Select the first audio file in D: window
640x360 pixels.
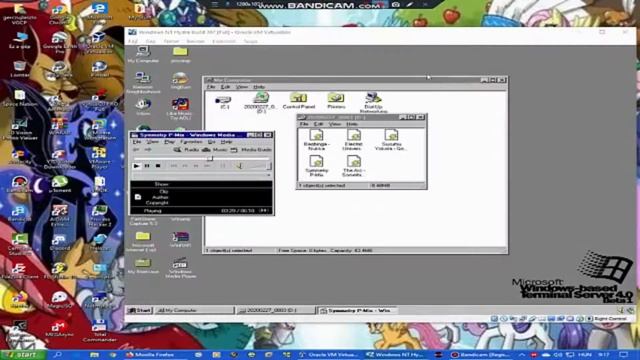316,140
